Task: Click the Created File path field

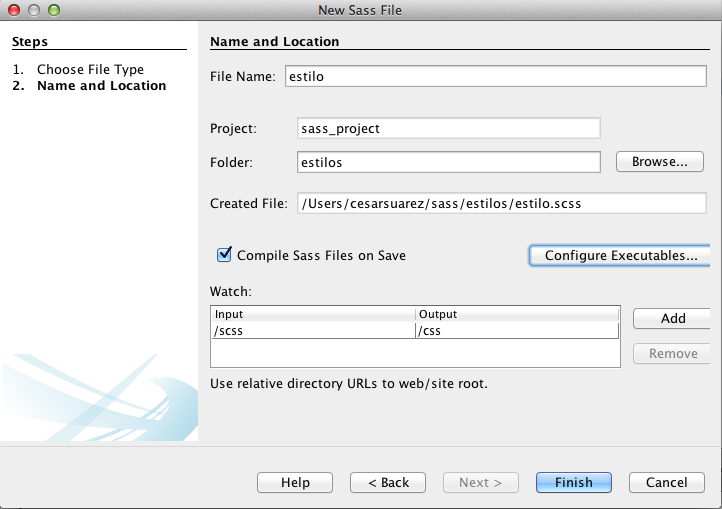Action: (x=501, y=203)
